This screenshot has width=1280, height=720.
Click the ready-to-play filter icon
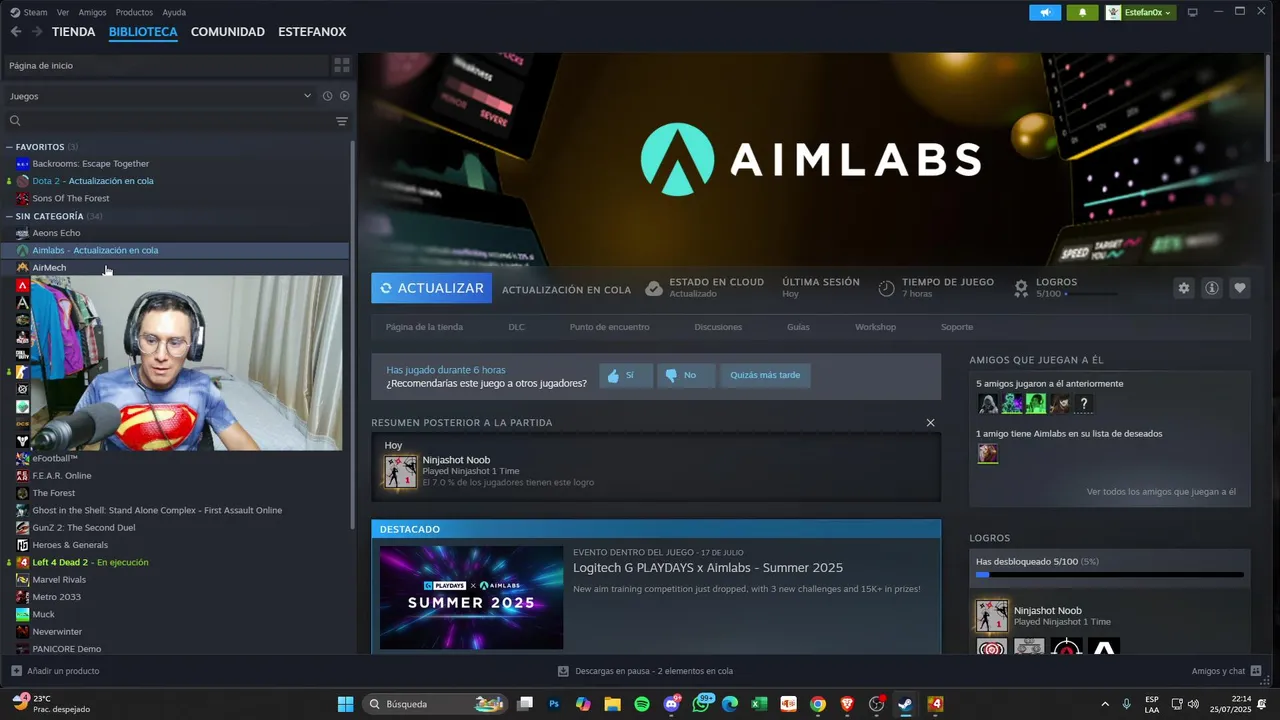tap(345, 96)
